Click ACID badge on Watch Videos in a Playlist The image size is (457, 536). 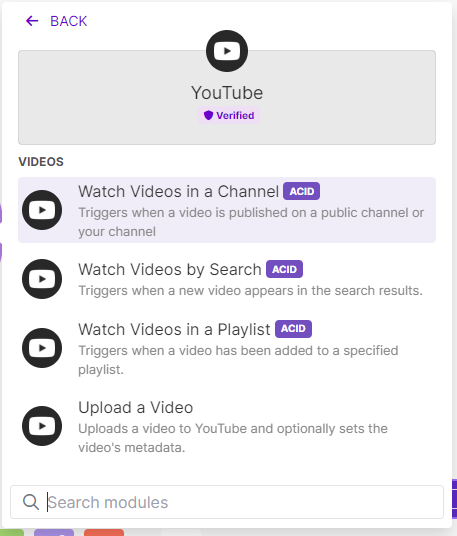tap(293, 329)
